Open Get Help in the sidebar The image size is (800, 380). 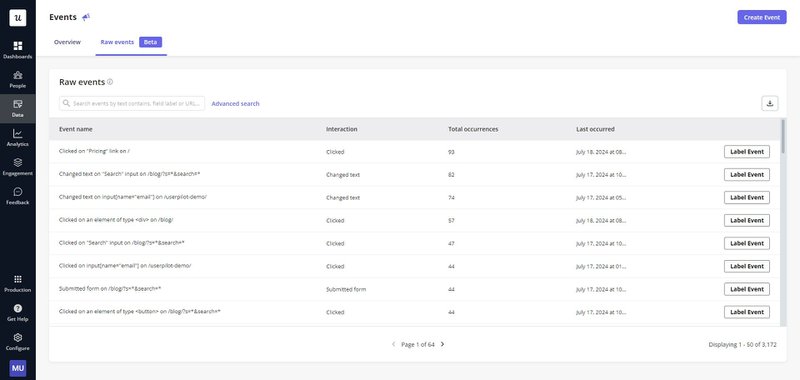(17, 312)
